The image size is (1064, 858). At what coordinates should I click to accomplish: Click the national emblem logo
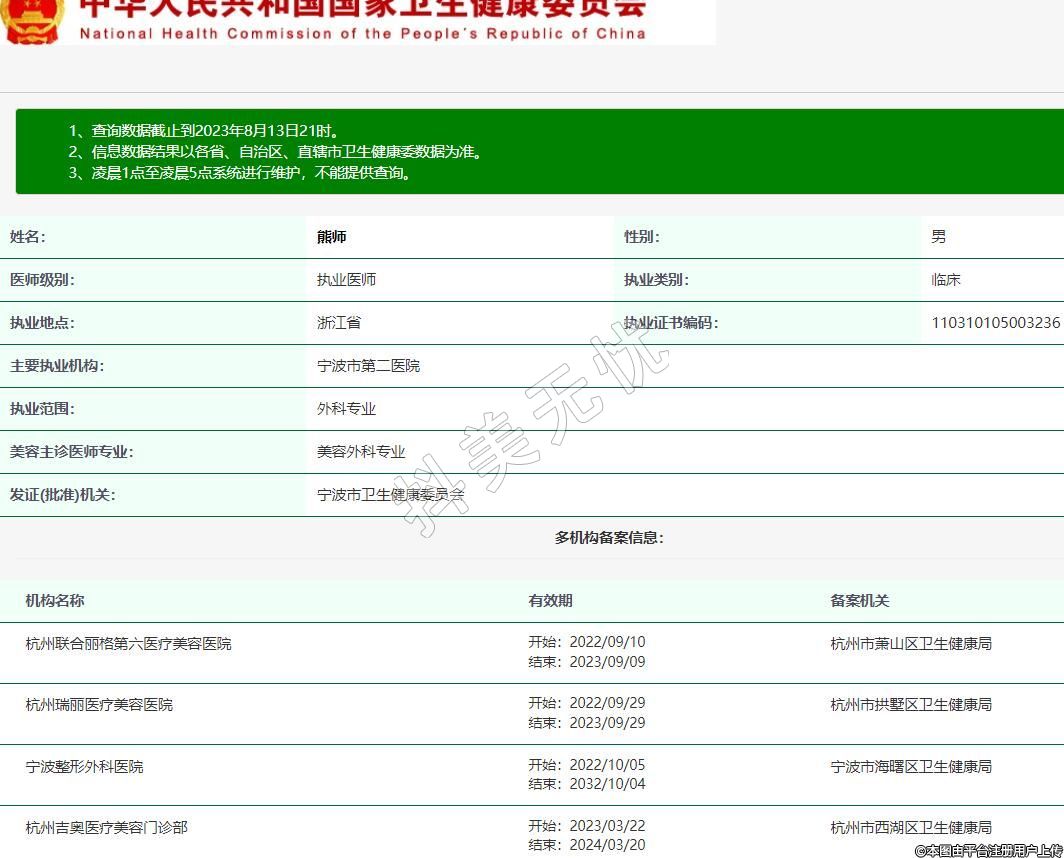(32, 20)
